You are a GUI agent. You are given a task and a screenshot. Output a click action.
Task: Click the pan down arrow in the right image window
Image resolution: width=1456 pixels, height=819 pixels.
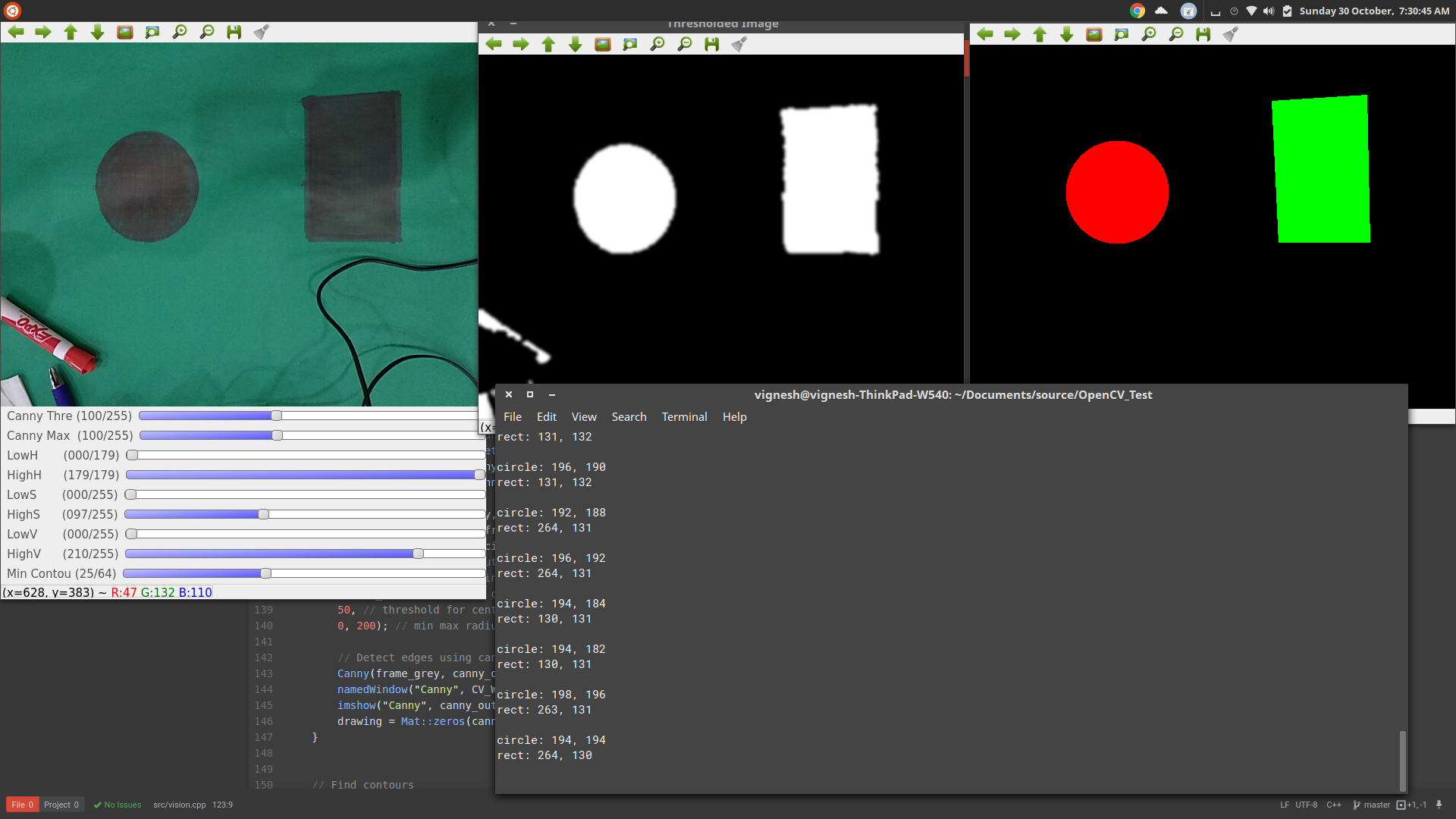(x=1067, y=34)
